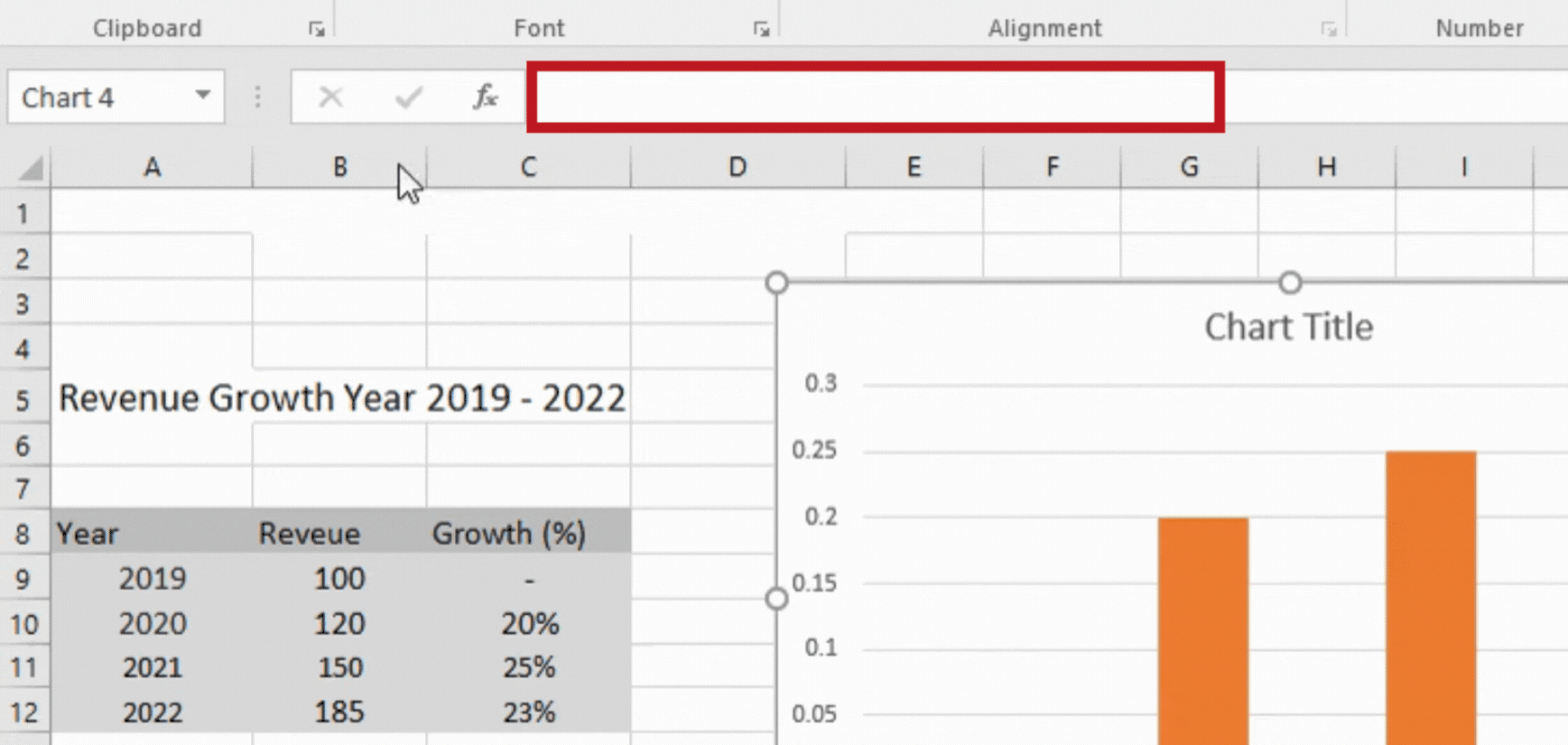Select growth cell showing 25%

point(528,667)
